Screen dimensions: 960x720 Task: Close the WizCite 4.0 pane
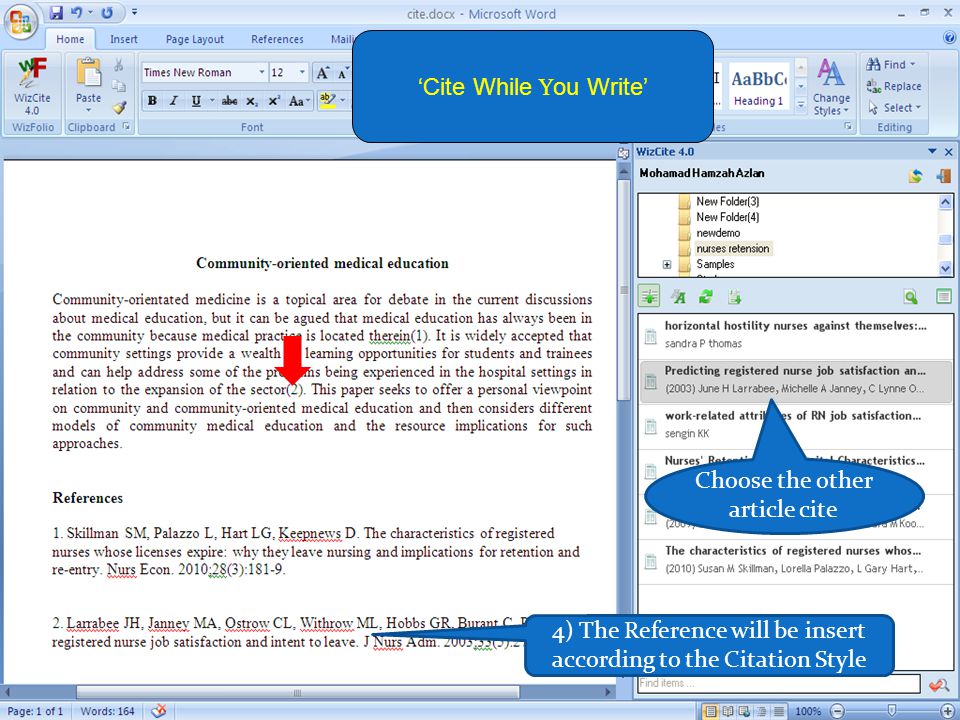coord(948,151)
